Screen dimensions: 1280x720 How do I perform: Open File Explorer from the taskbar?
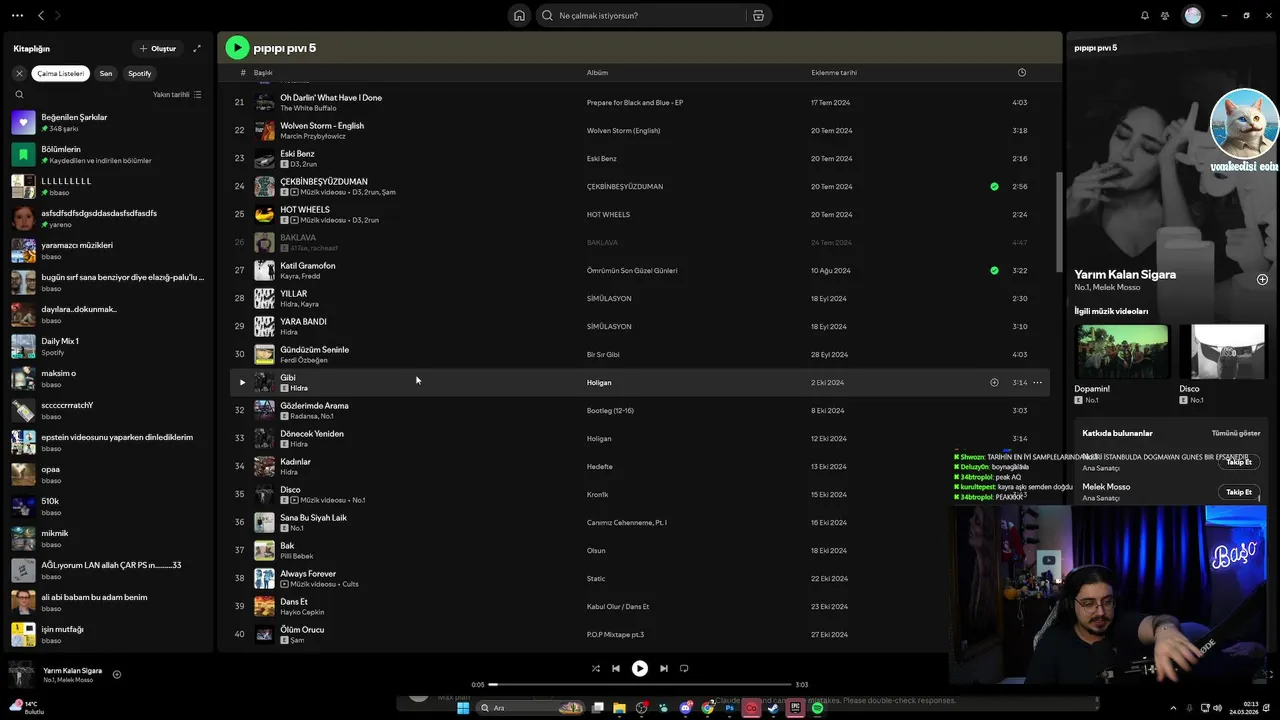coord(619,708)
